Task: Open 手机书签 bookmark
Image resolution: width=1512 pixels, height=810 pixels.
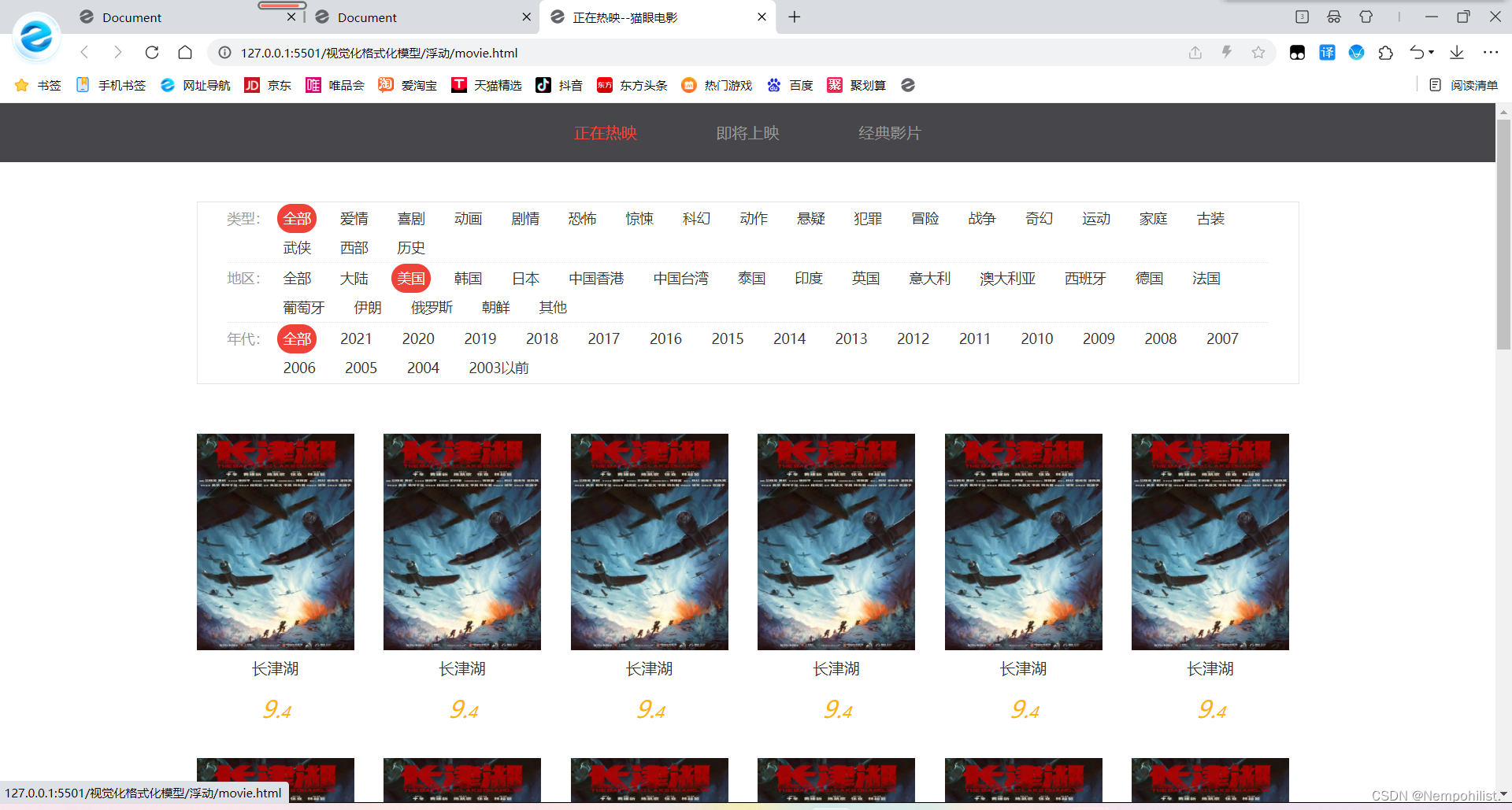Action: pos(110,85)
